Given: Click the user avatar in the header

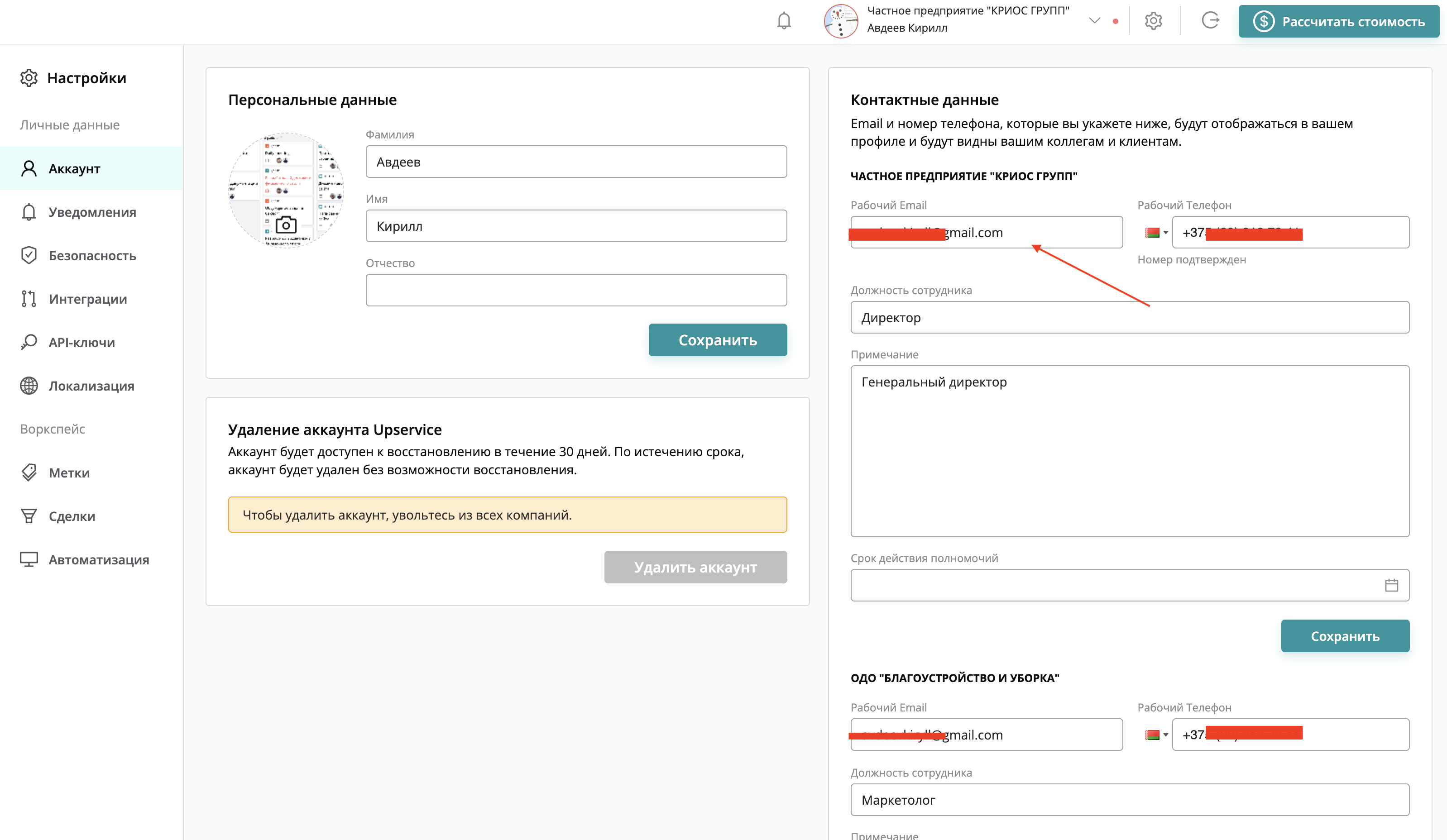Looking at the screenshot, I should point(841,21).
